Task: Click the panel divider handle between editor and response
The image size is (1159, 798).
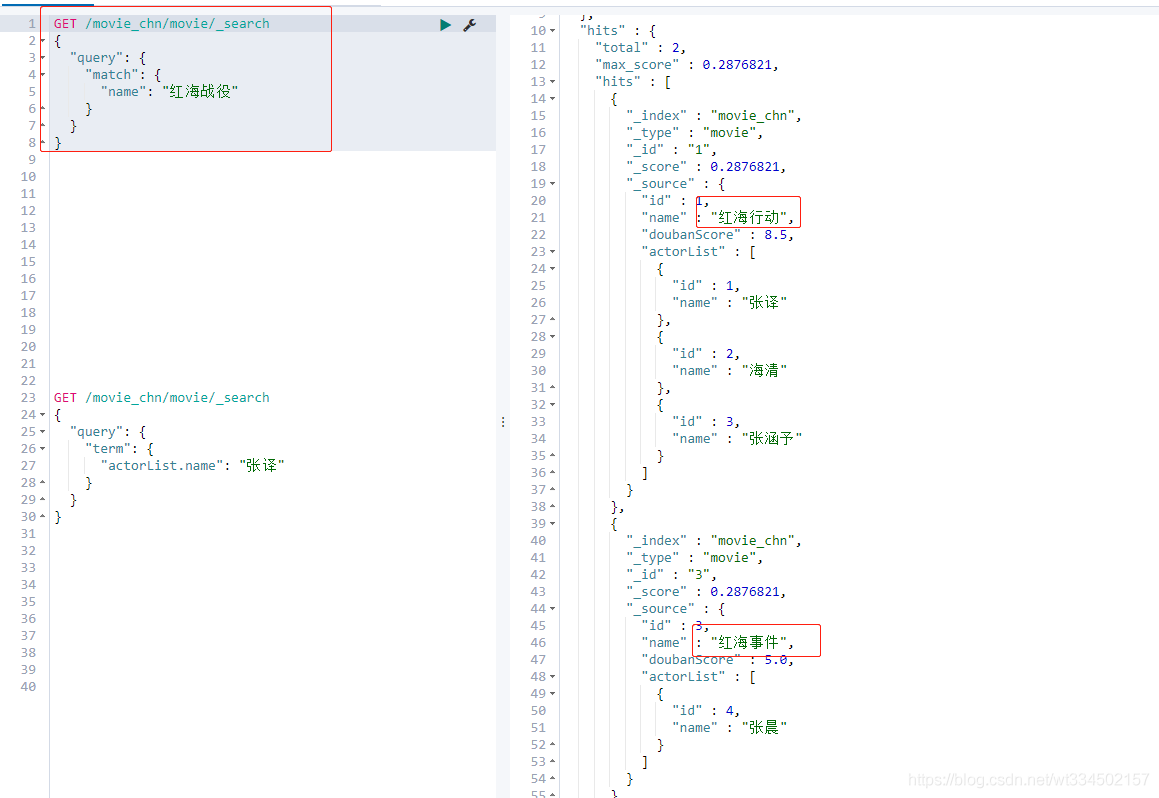Action: 503,422
